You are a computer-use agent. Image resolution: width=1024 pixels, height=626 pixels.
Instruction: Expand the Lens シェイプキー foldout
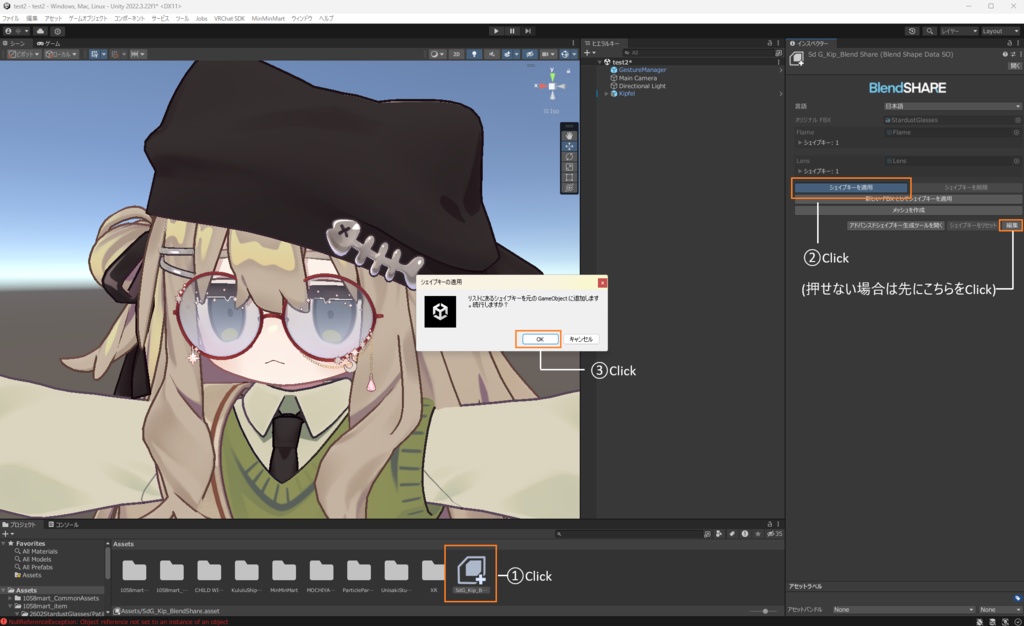pos(799,171)
